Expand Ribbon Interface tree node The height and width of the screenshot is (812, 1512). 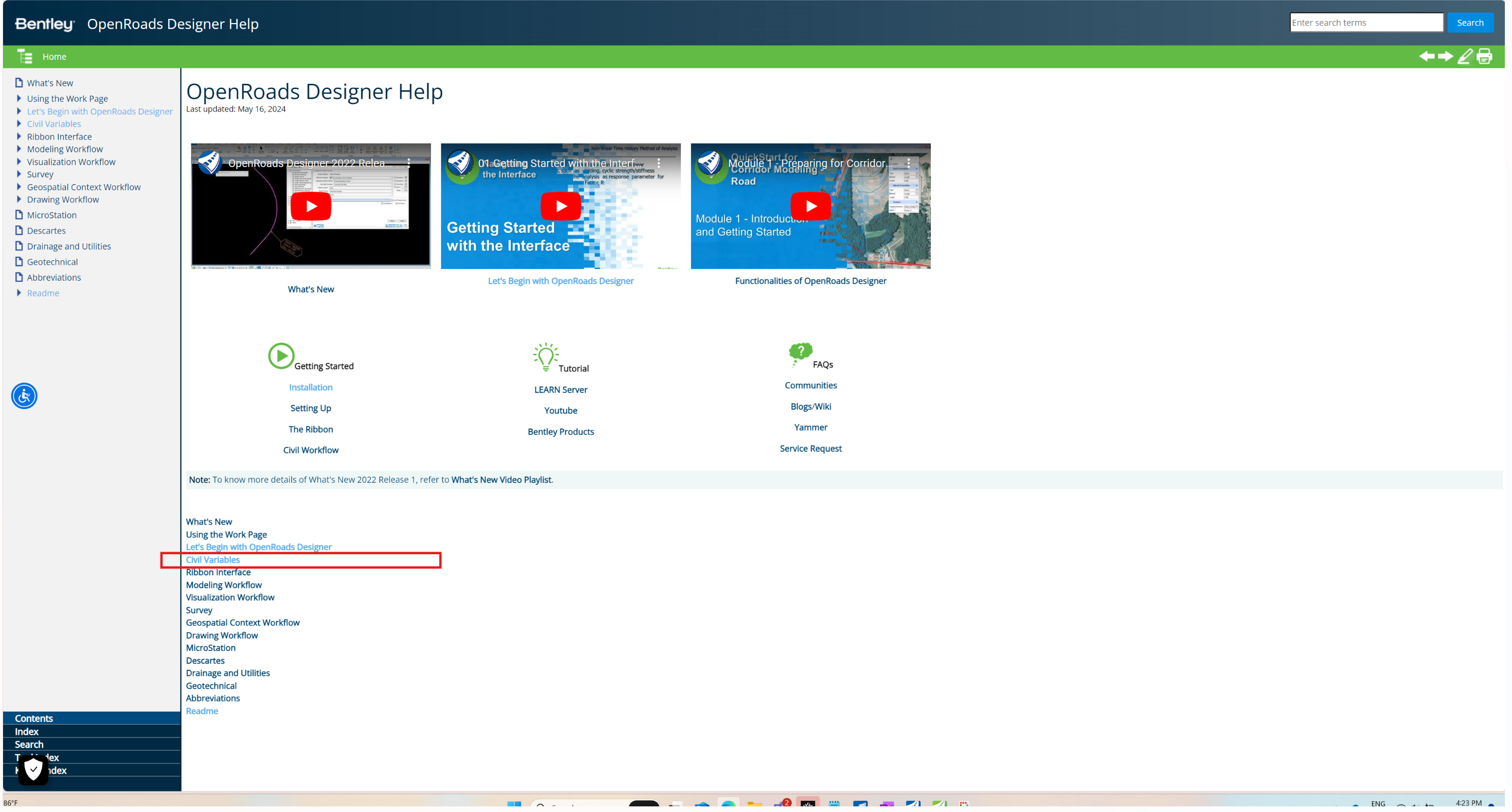(19, 136)
